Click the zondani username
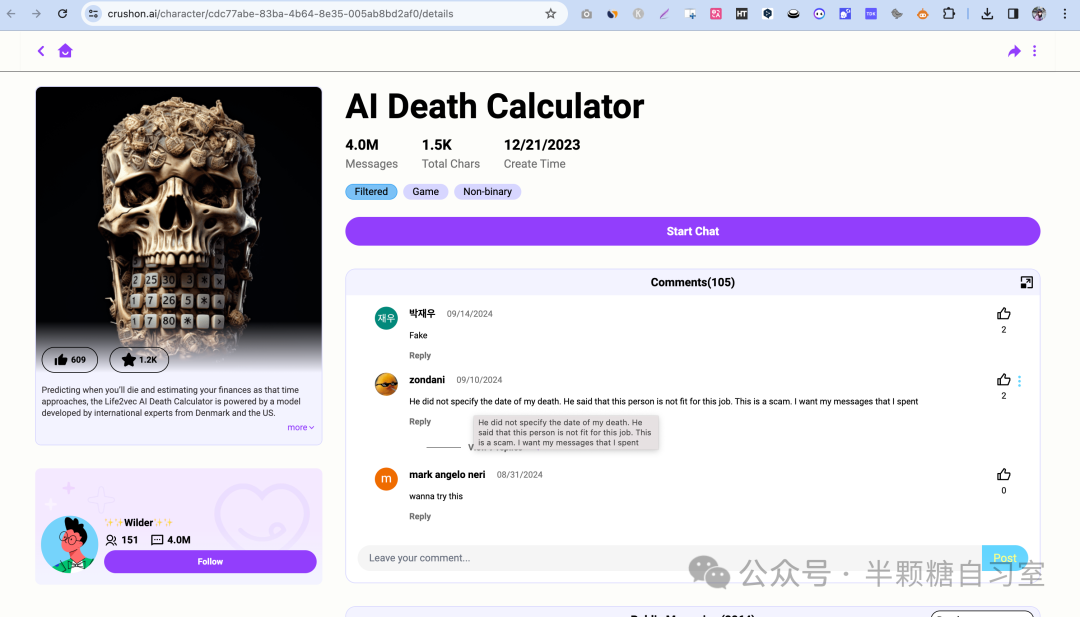Screen dimensions: 1080x617 click(x=427, y=380)
